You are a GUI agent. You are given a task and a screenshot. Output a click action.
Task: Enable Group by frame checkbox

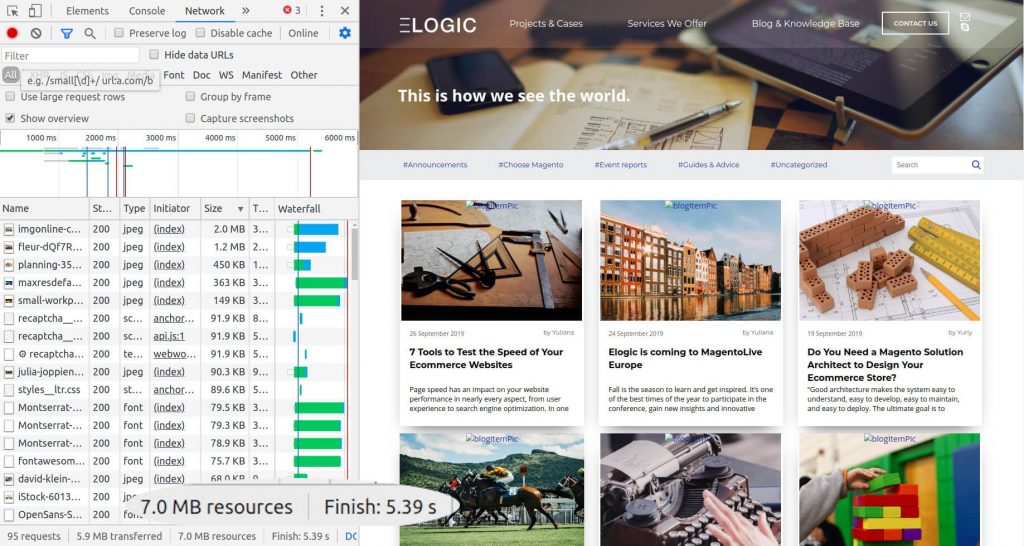click(190, 97)
